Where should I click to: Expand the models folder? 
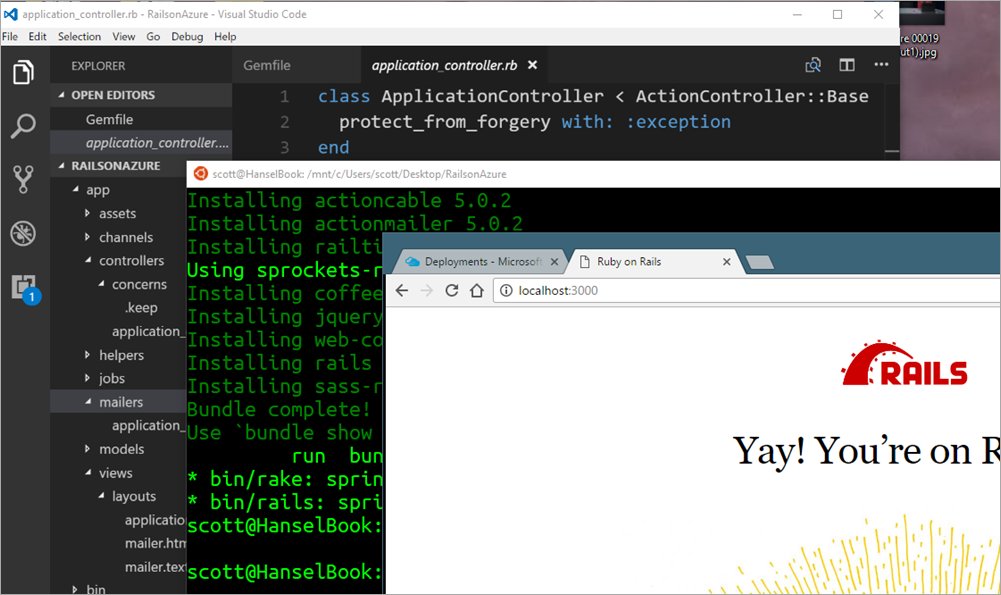[87, 449]
